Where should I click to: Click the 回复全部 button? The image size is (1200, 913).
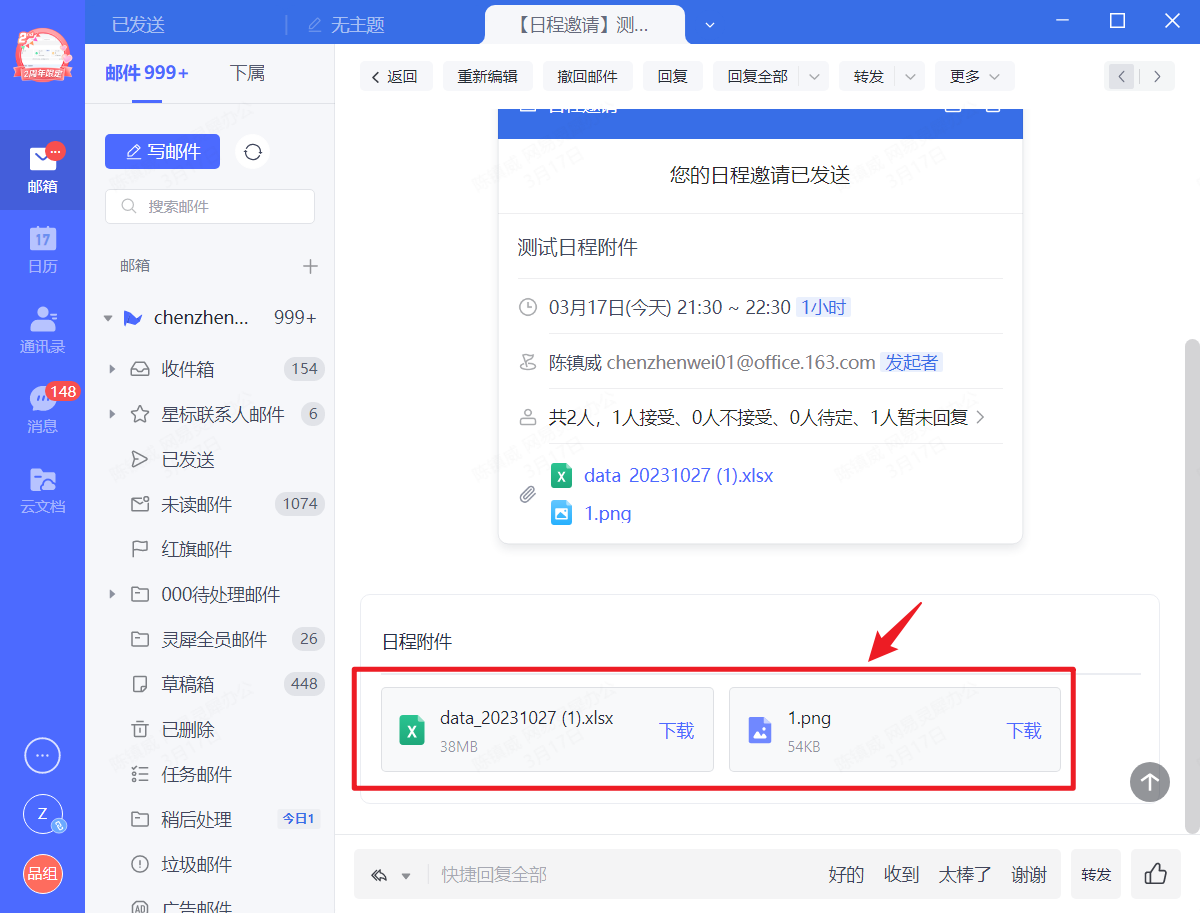pos(758,77)
